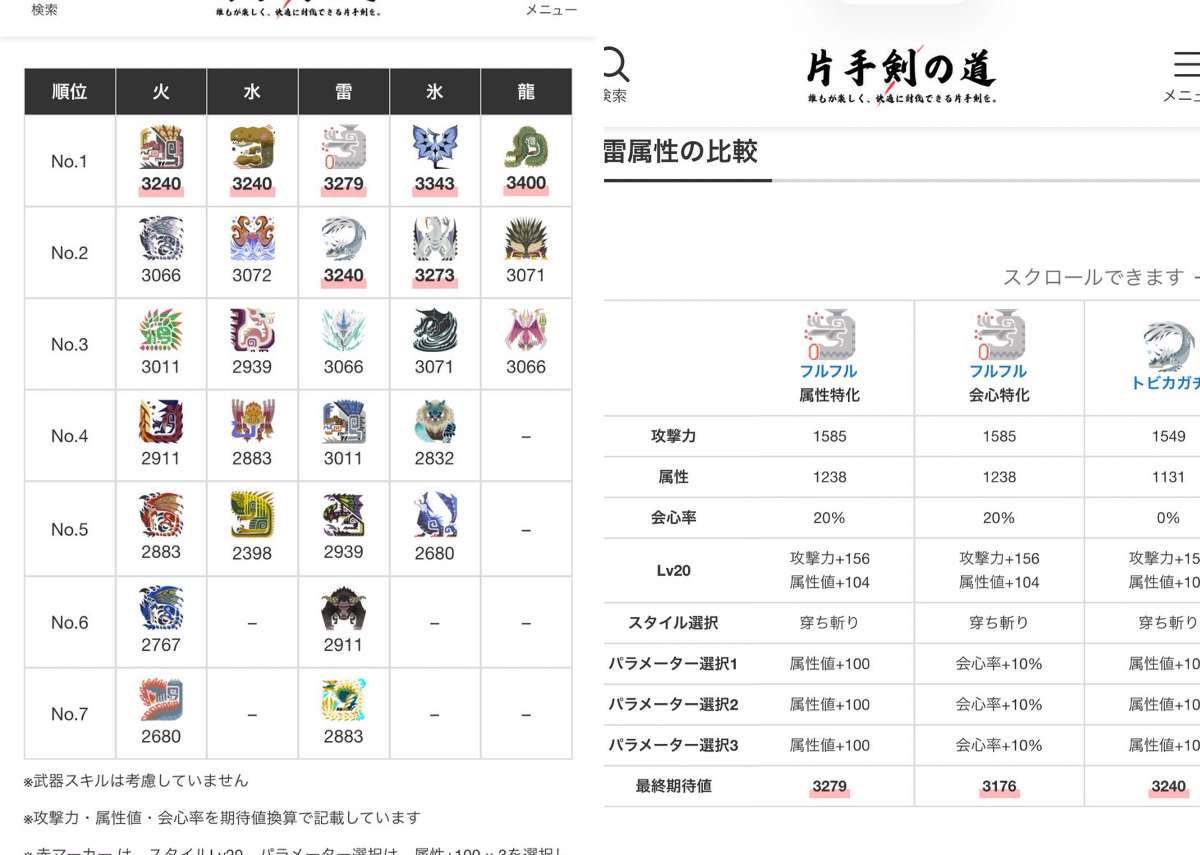Open the フルフル link above 属性特化
This screenshot has height=855, width=1200.
(x=829, y=372)
